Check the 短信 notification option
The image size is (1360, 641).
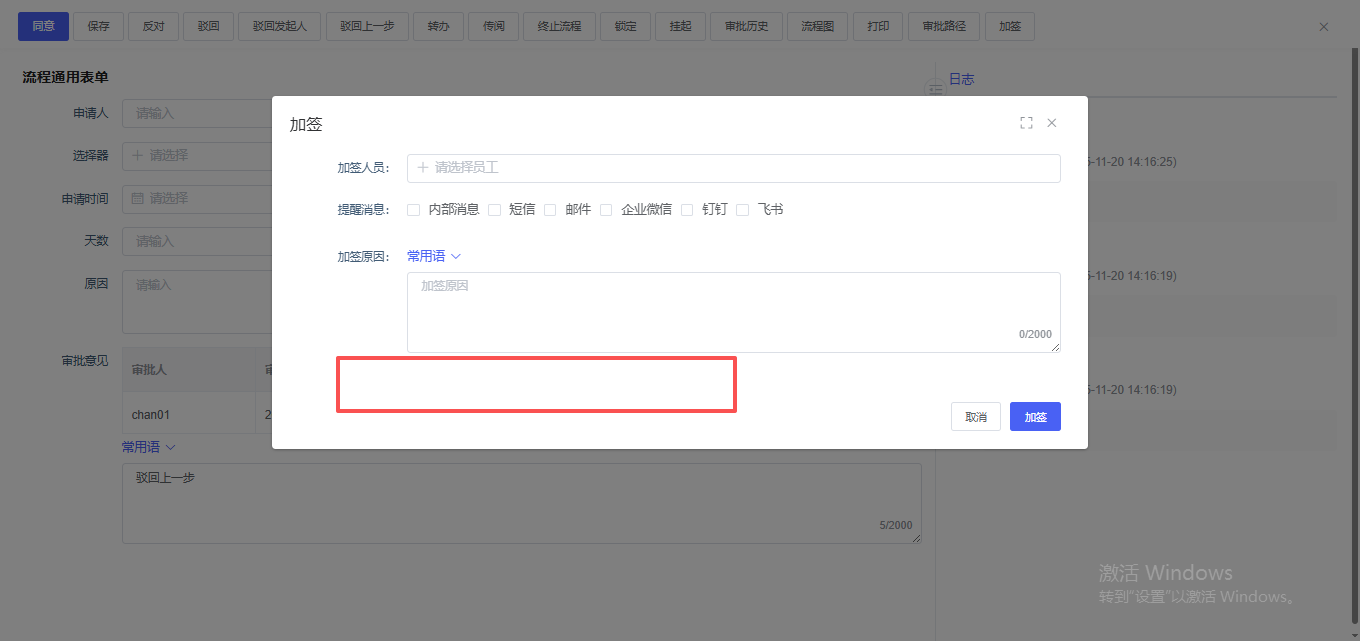(494, 210)
